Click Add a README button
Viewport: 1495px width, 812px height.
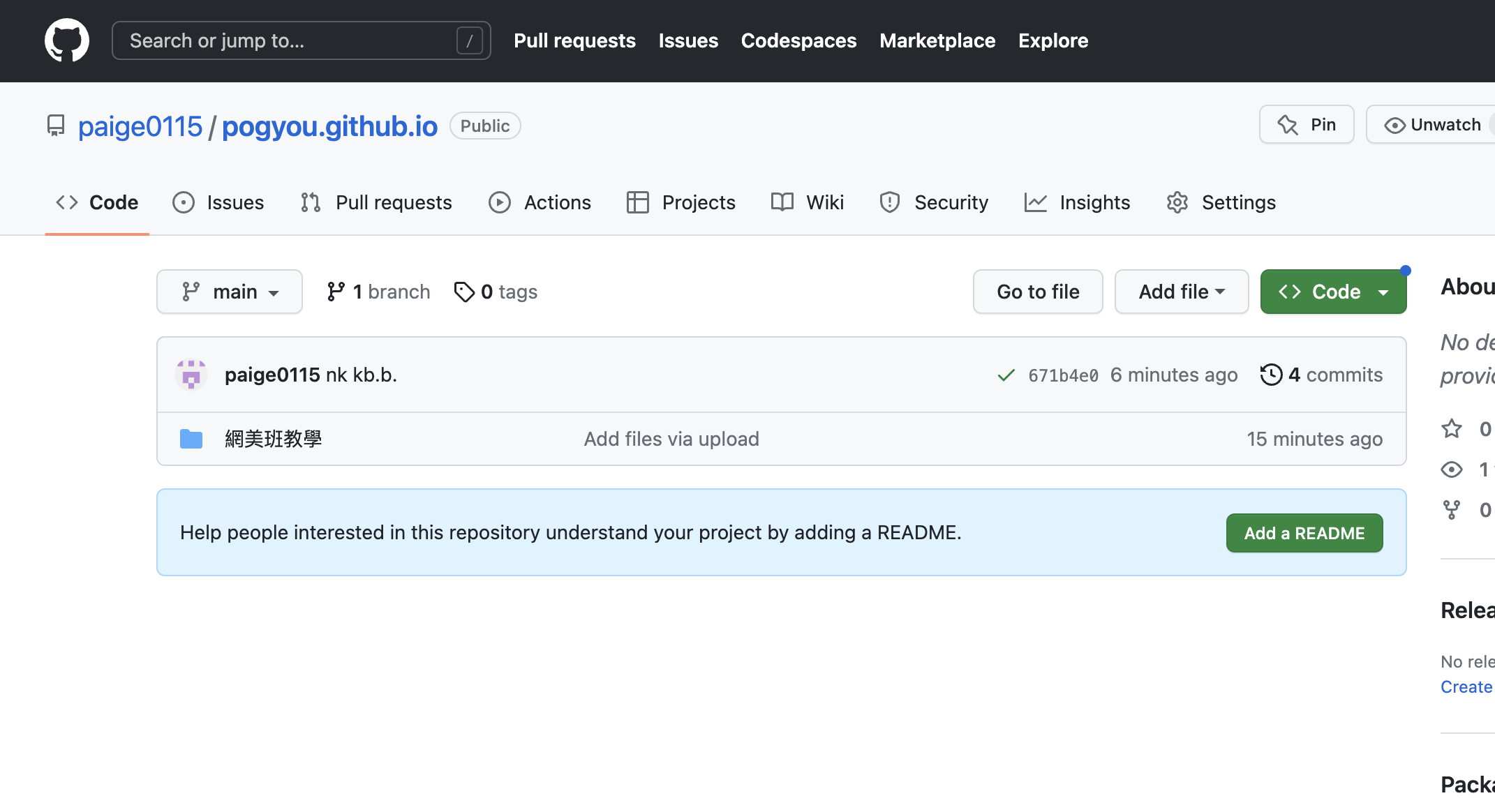click(1304, 533)
